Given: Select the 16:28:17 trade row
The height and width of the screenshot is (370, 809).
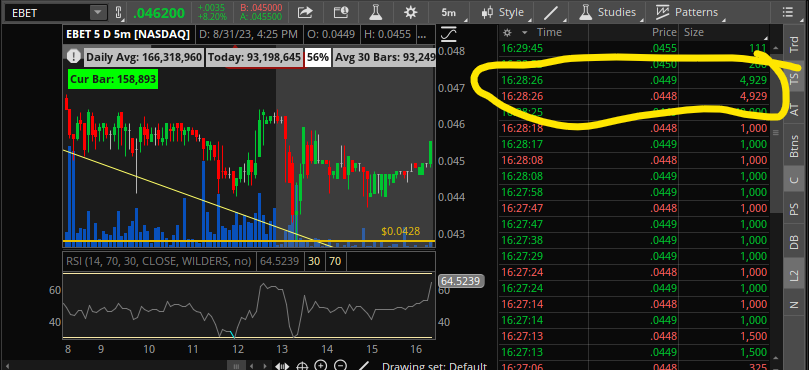Looking at the screenshot, I should [x=635, y=144].
